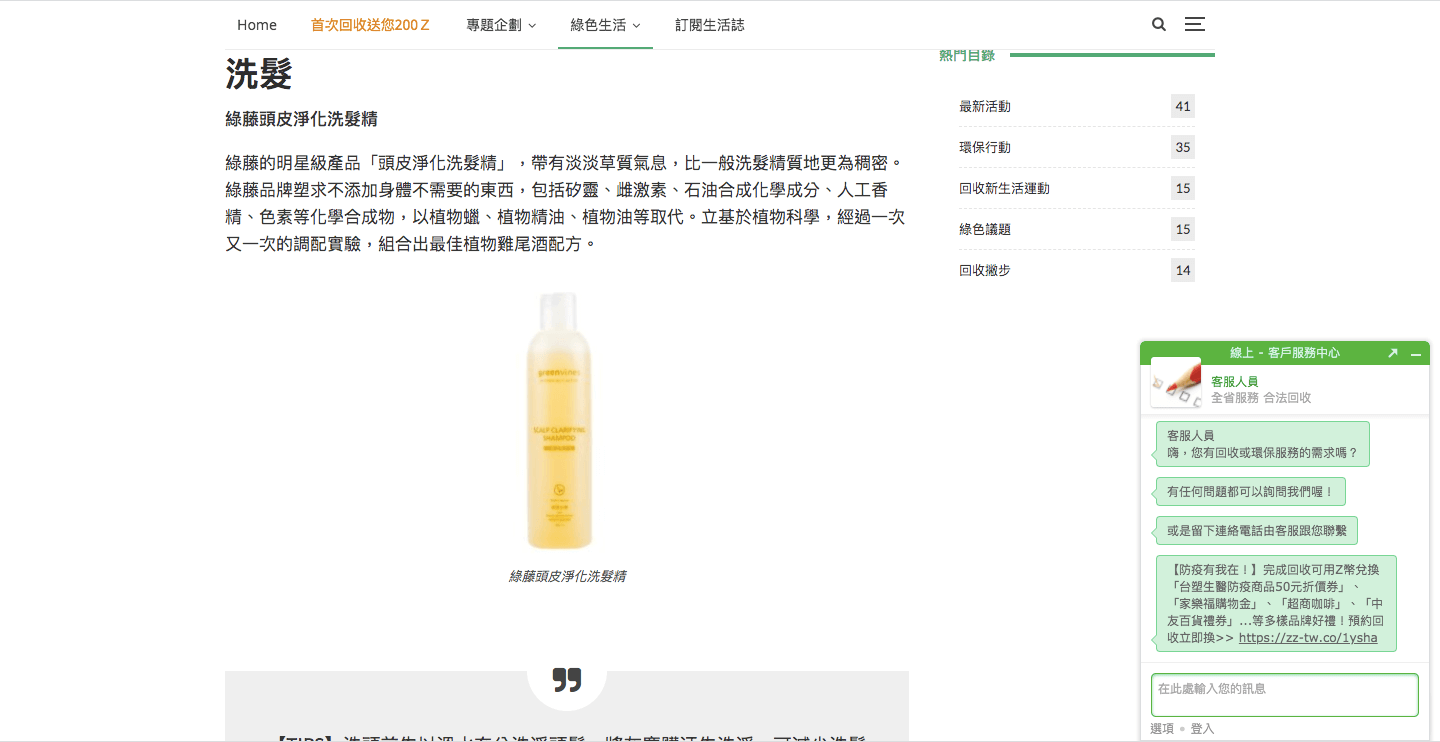Open the 訂閱生活誌 menu item
The height and width of the screenshot is (742, 1440).
click(x=710, y=25)
